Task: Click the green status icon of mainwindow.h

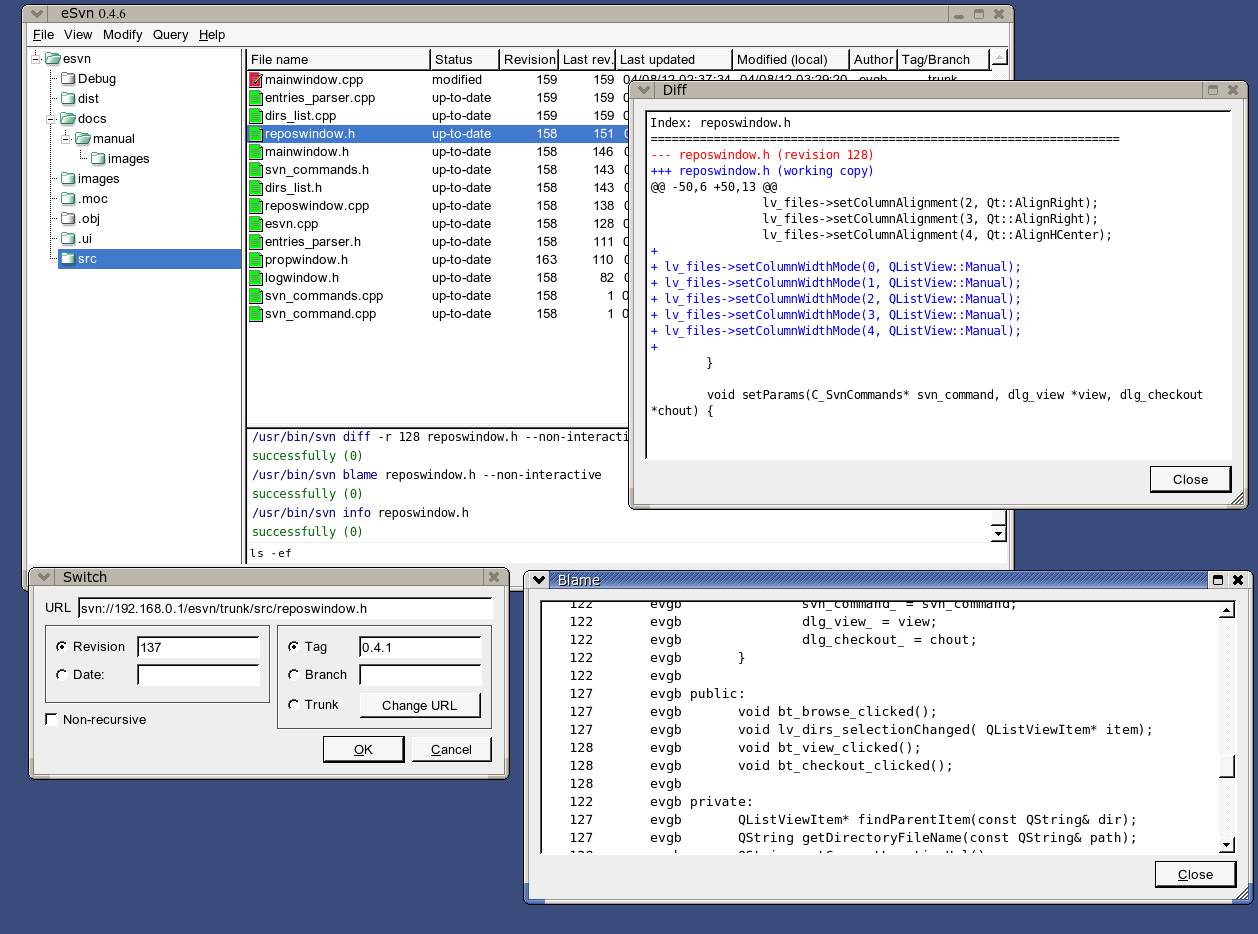Action: [255, 151]
